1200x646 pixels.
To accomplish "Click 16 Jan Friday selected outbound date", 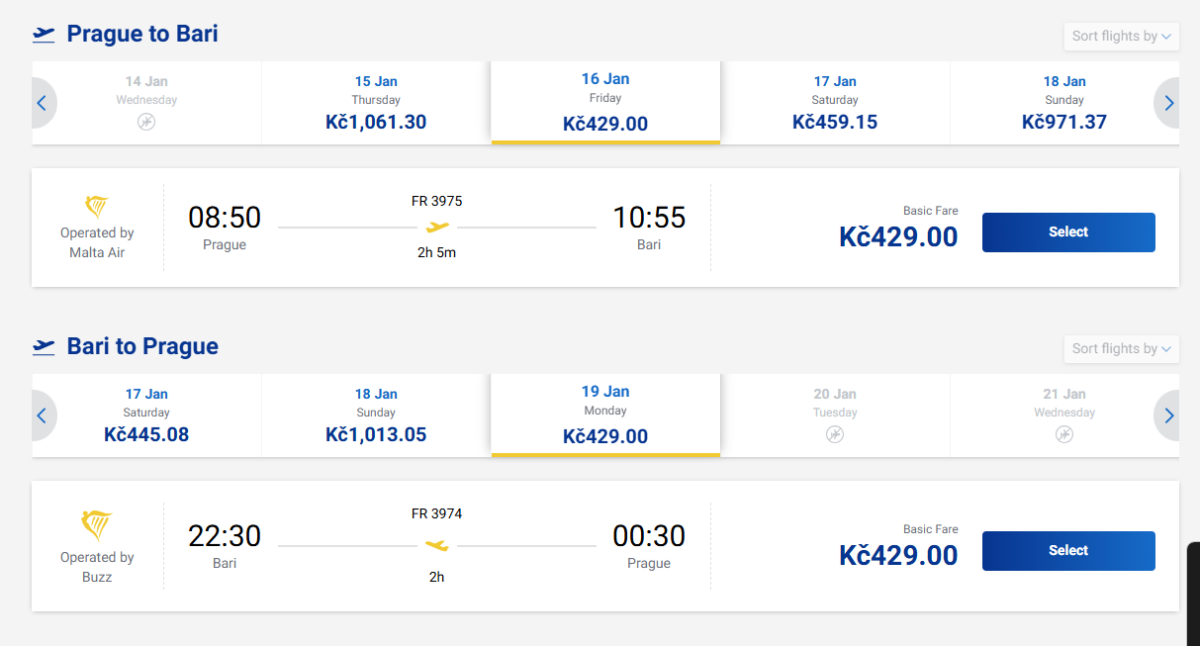I will pos(605,103).
